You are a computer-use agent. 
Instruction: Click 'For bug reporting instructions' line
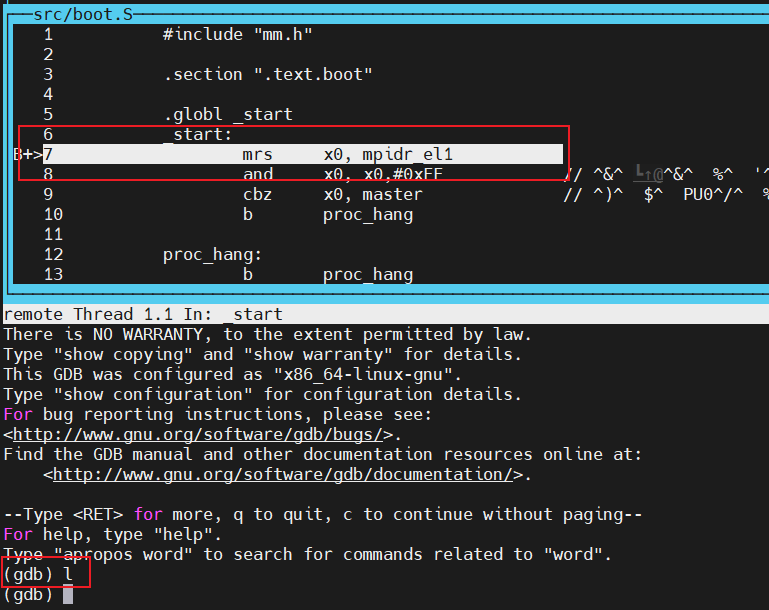coord(217,415)
